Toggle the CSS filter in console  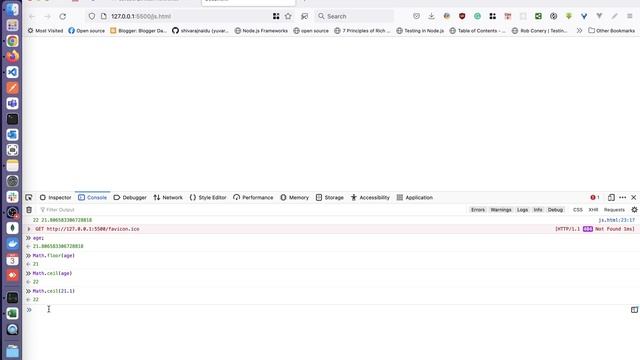pyautogui.click(x=578, y=210)
